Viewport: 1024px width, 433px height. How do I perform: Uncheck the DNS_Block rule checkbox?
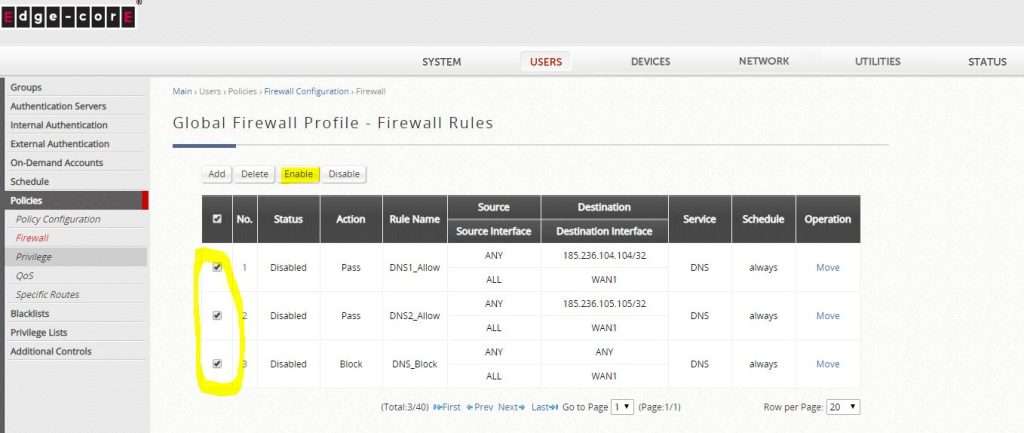pyautogui.click(x=217, y=363)
